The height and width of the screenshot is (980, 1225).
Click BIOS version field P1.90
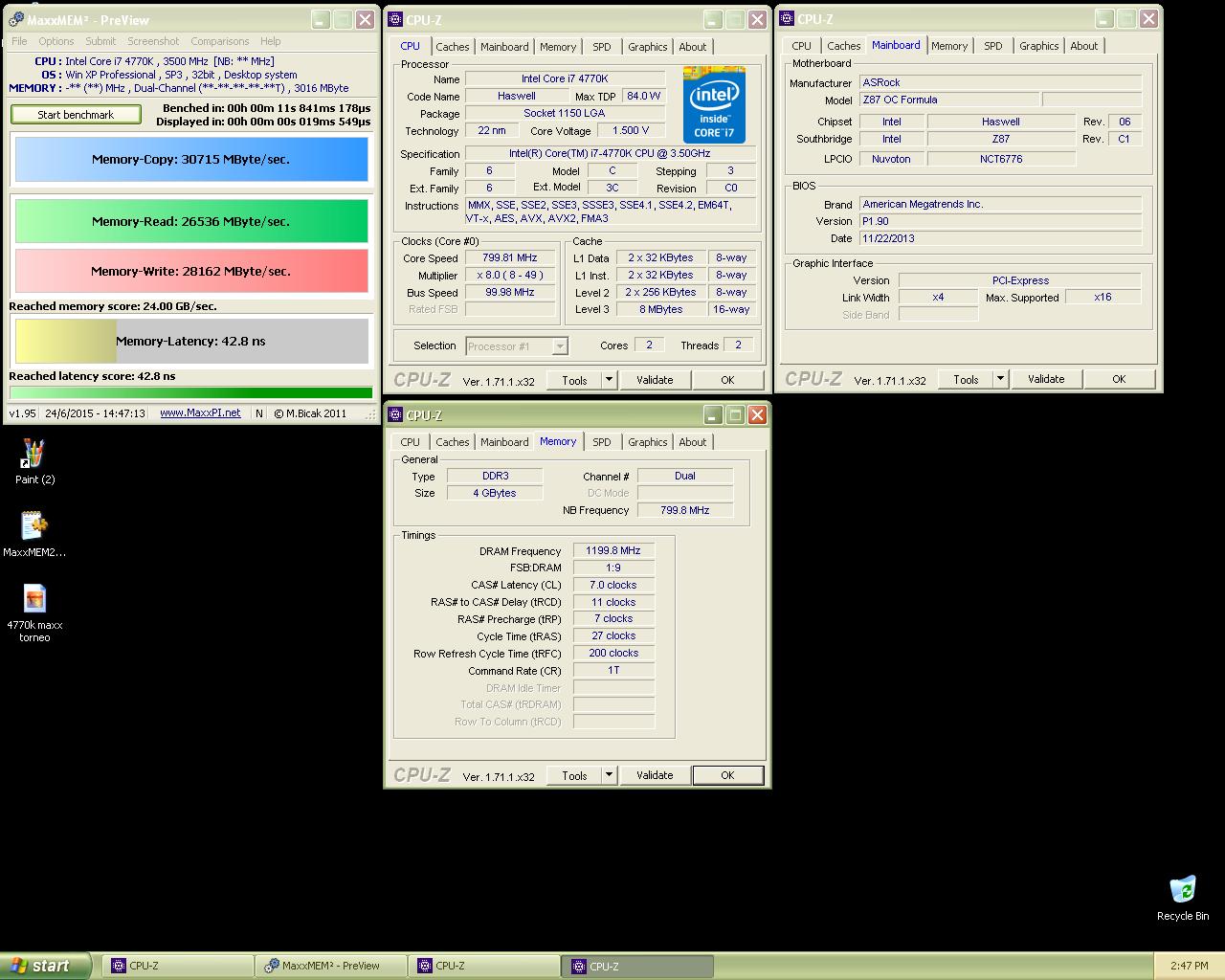(1000, 221)
